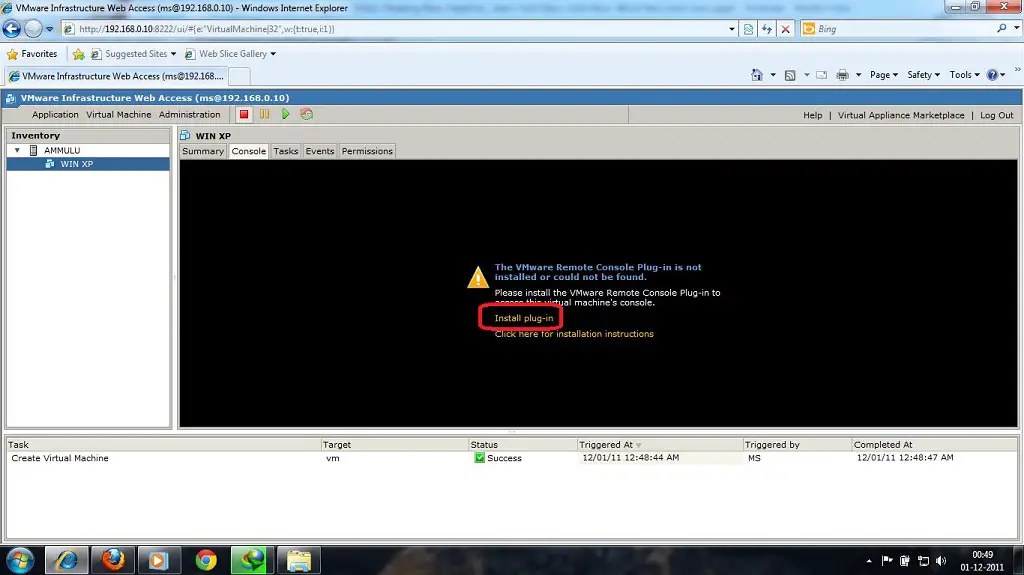
Task: Click the Reset VM icon in toolbar
Action: tap(306, 114)
